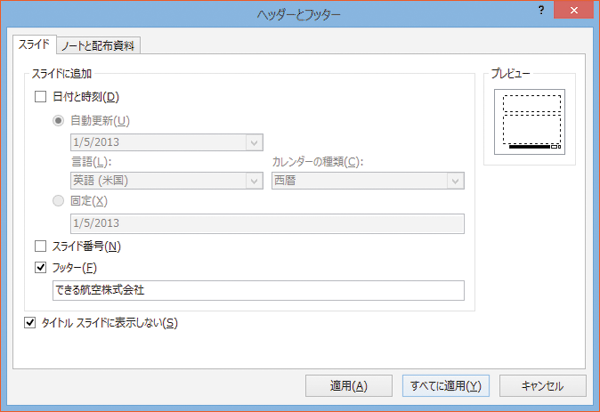Click the slide preview thumbnail
This screenshot has width=600, height=412.
(x=530, y=122)
